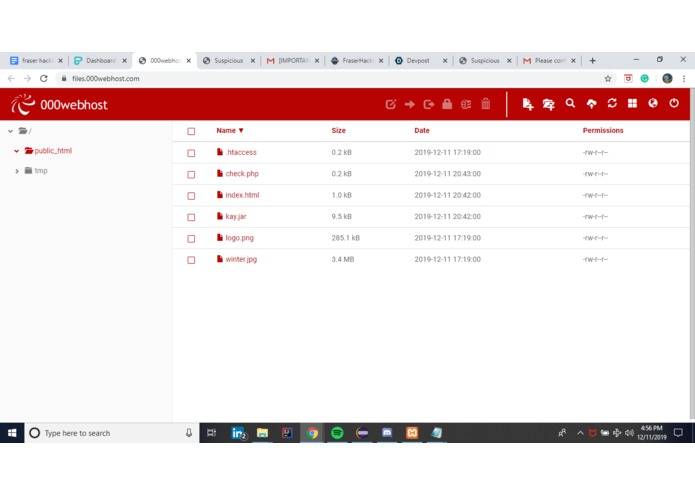Switch to the FraserHacks tab
Image resolution: width=695 pixels, height=494 pixels.
point(357,61)
